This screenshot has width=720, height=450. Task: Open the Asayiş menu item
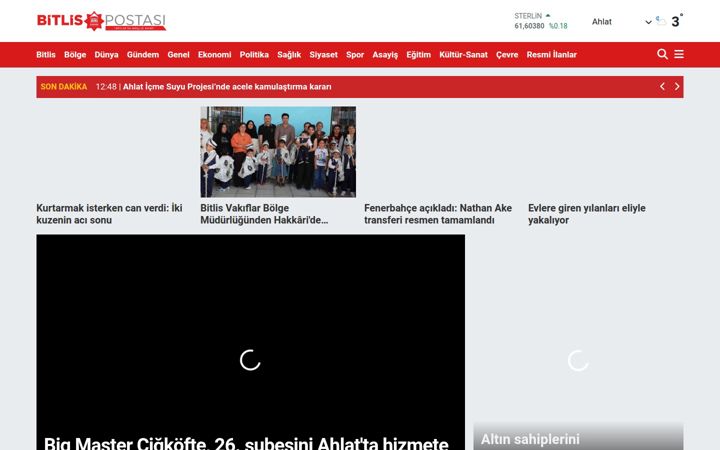(385, 55)
